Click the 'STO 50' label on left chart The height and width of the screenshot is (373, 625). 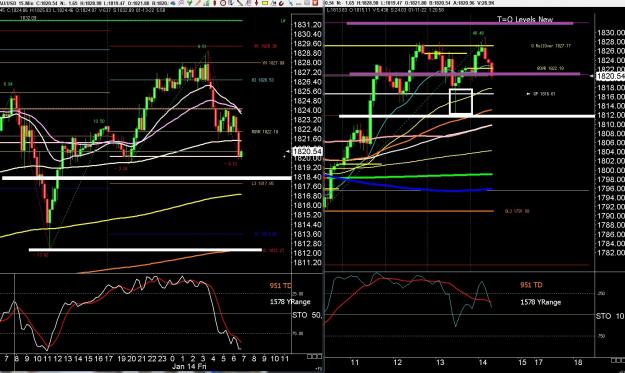coord(307,315)
